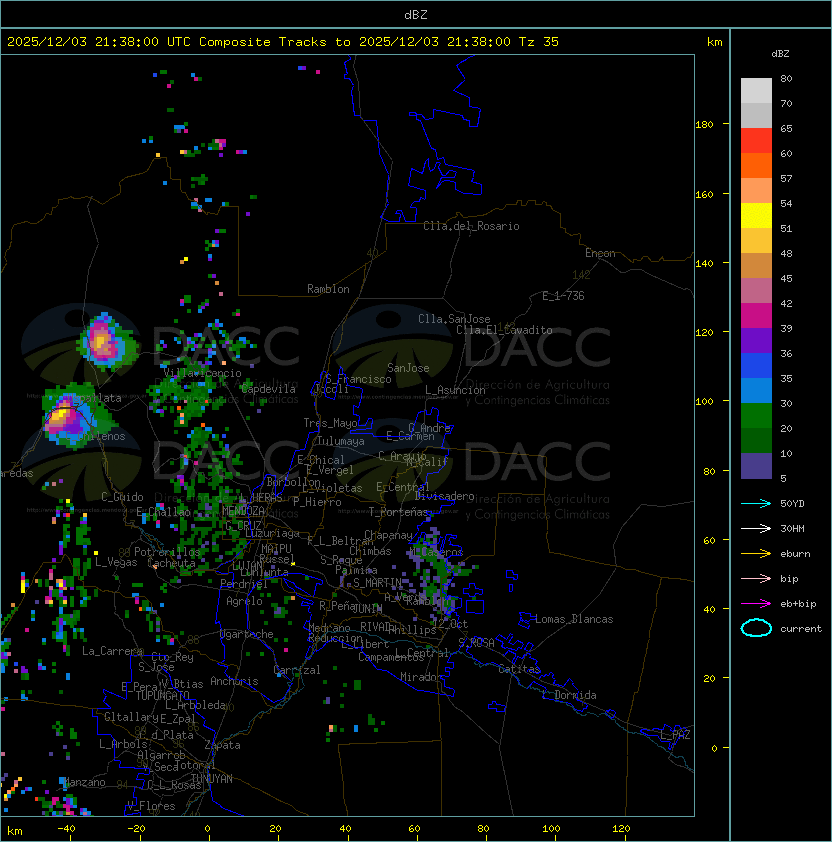Pick the dark orange swatch in dBZ scale
The width and height of the screenshot is (832, 842).
(x=756, y=165)
